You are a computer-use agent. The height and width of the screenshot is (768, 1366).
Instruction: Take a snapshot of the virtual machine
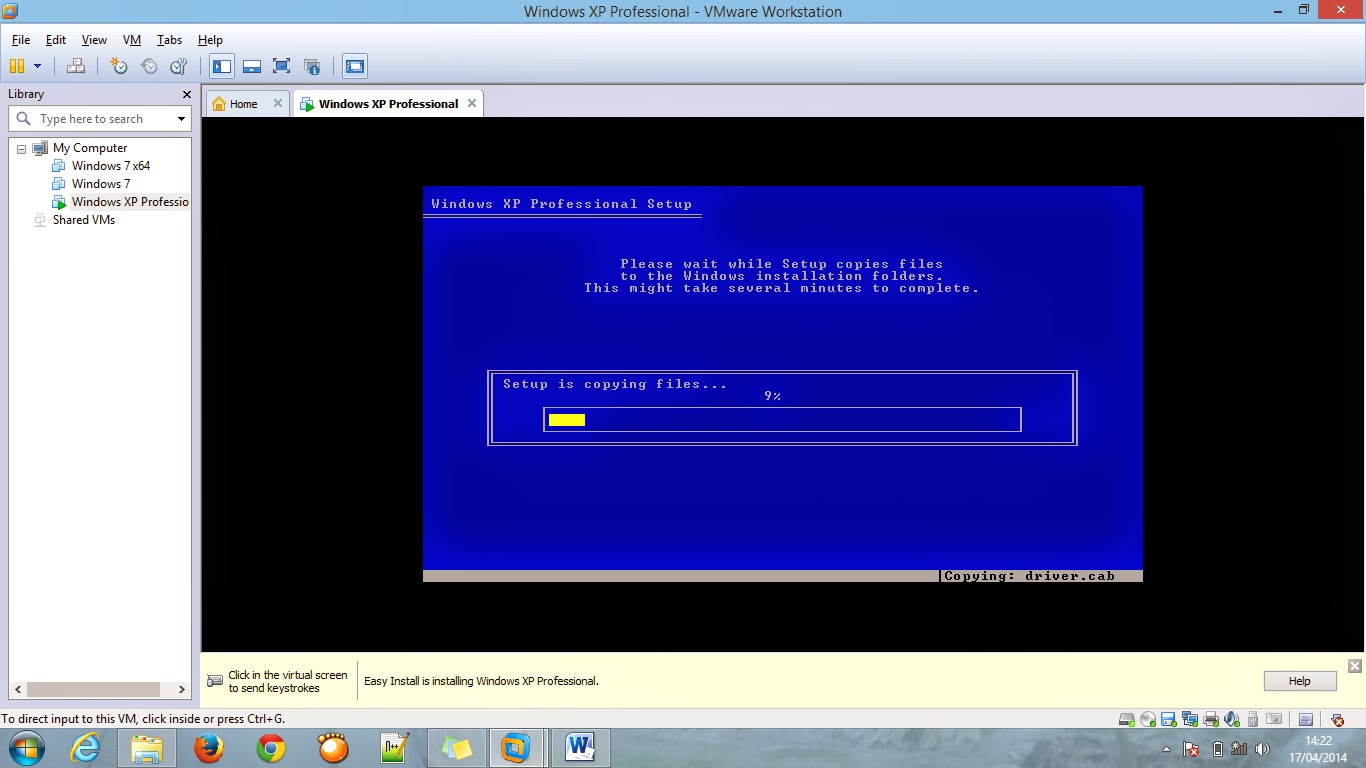tap(119, 66)
